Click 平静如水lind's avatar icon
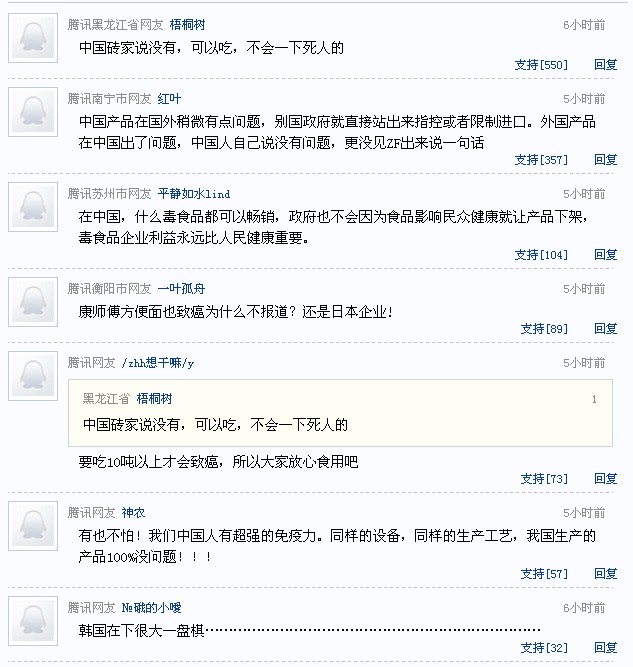This screenshot has height=667, width=633. point(32,207)
